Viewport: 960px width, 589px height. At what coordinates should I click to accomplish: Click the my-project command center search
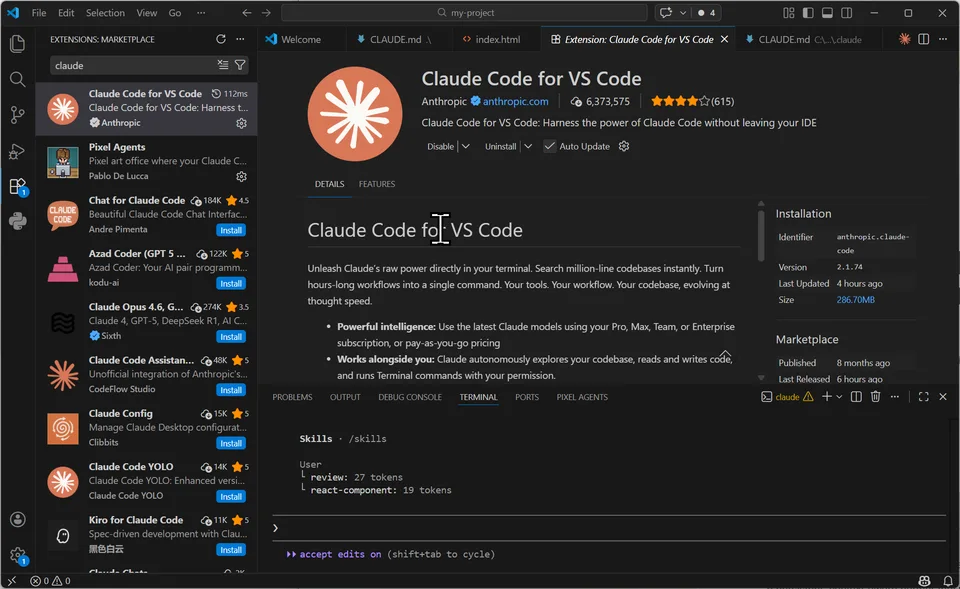[465, 13]
